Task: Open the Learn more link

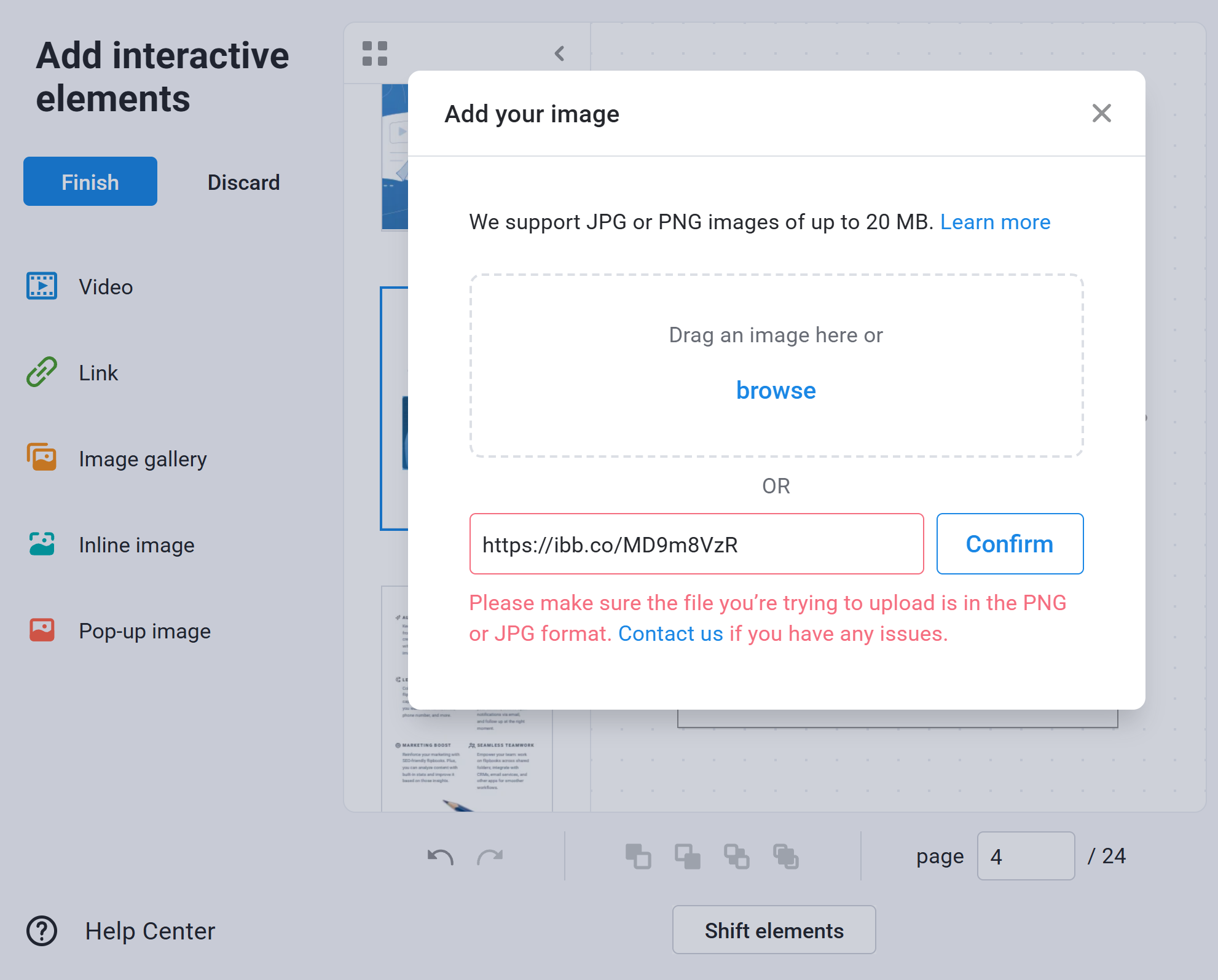Action: click(x=995, y=222)
